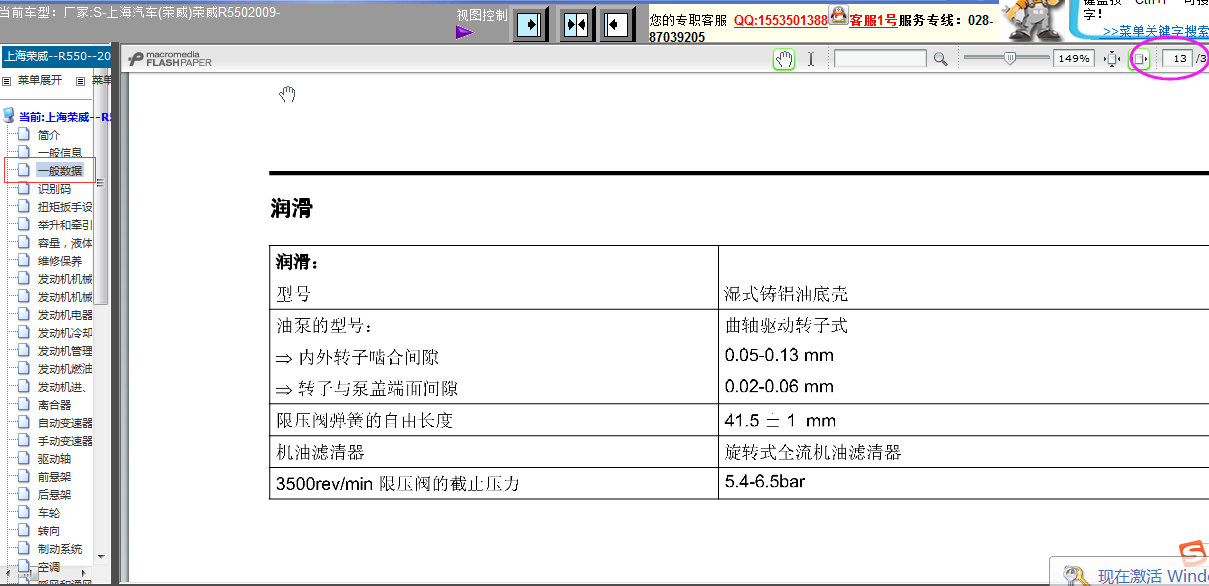Screen dimensions: 1209x586
Task: Click the page icon next to 识别码
Action: tap(25, 188)
